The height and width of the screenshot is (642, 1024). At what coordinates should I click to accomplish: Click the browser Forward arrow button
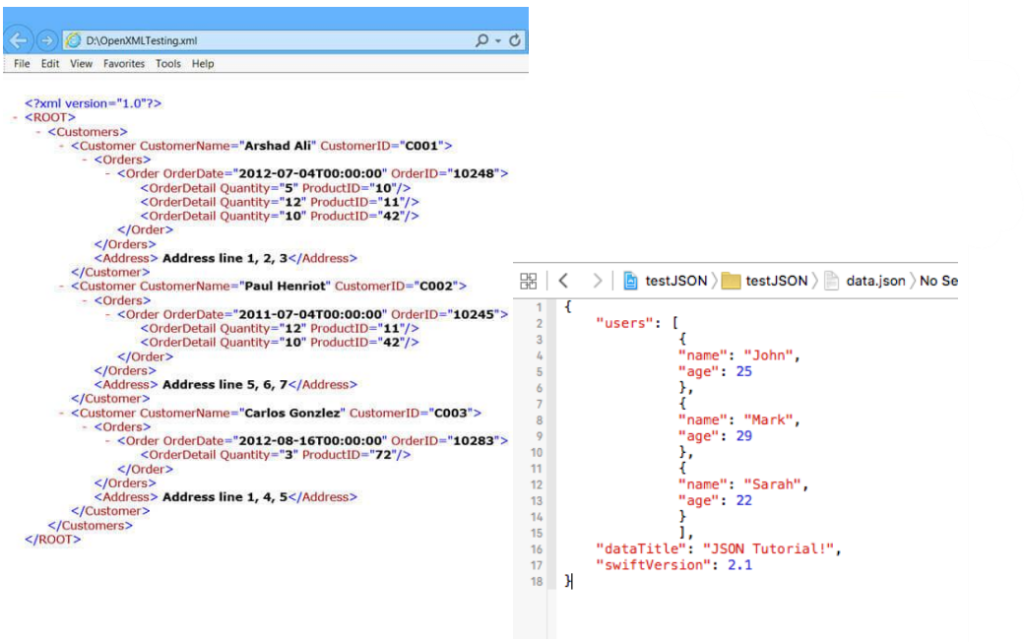pyautogui.click(x=46, y=40)
